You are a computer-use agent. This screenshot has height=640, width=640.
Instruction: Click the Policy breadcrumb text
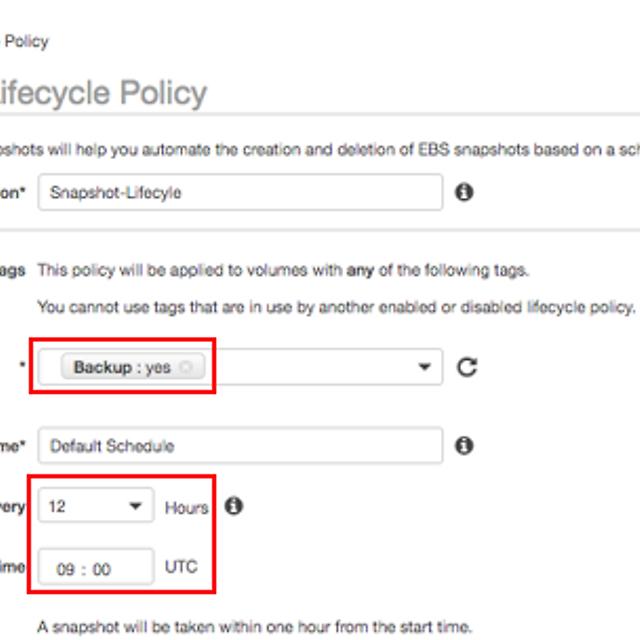point(26,41)
